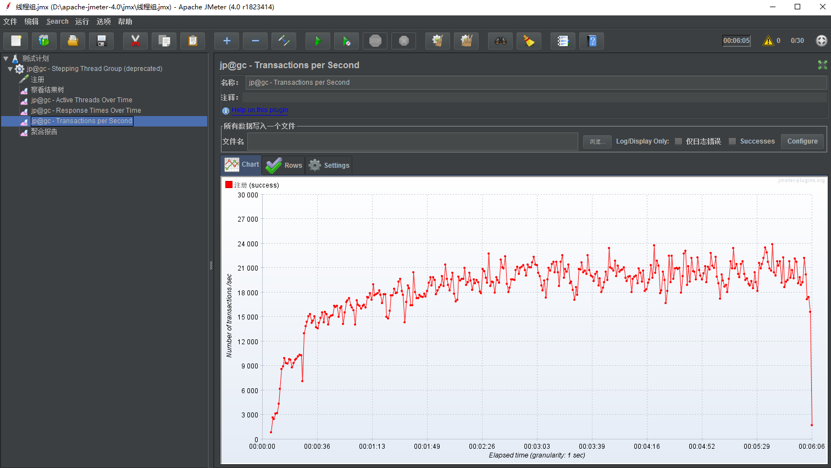
Task: Click the split pane divider handle
Action: point(211,265)
